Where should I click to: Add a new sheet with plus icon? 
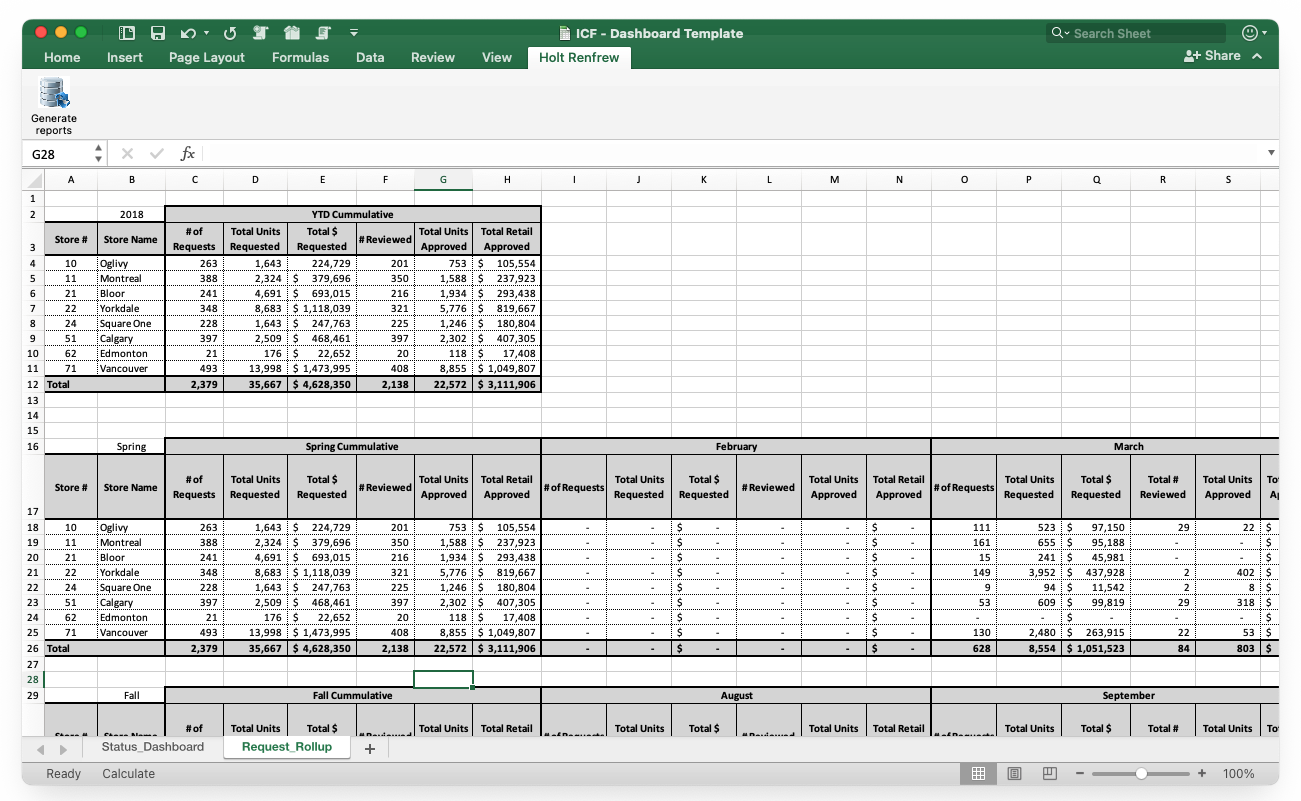coord(369,749)
